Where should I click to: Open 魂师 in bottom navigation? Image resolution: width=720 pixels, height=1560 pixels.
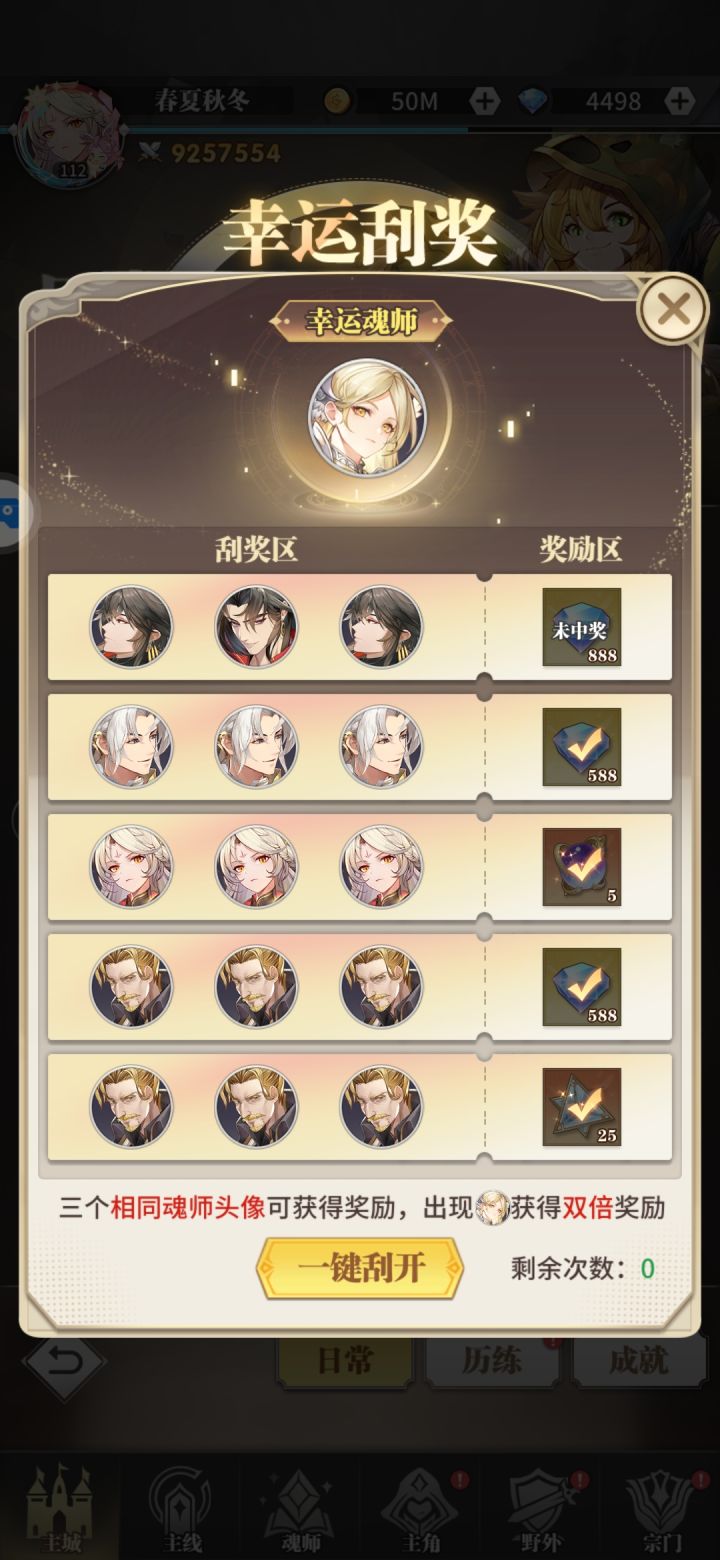(x=300, y=1506)
